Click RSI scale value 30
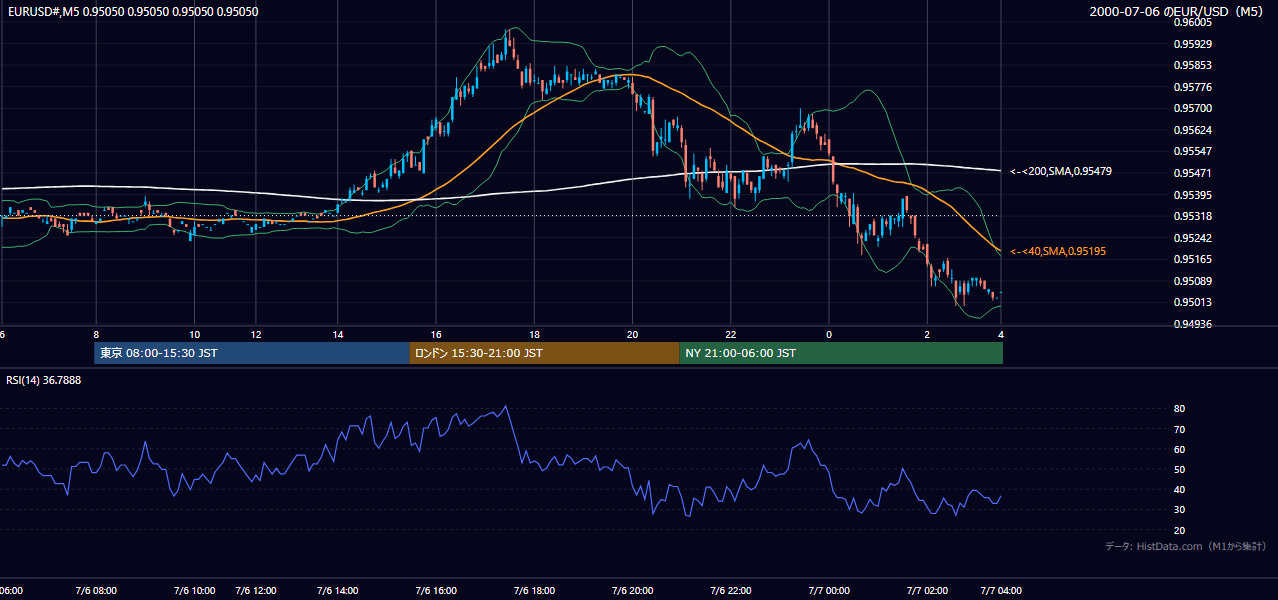 (1179, 510)
